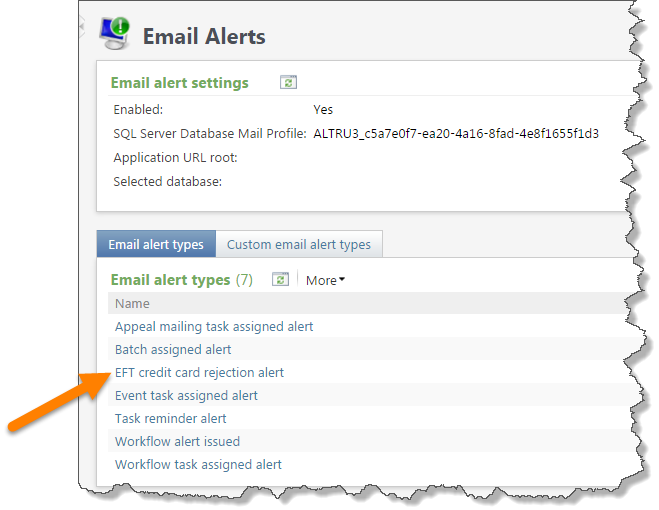Collapse the left navigation pane arrow
659x510 pixels.
(82, 26)
